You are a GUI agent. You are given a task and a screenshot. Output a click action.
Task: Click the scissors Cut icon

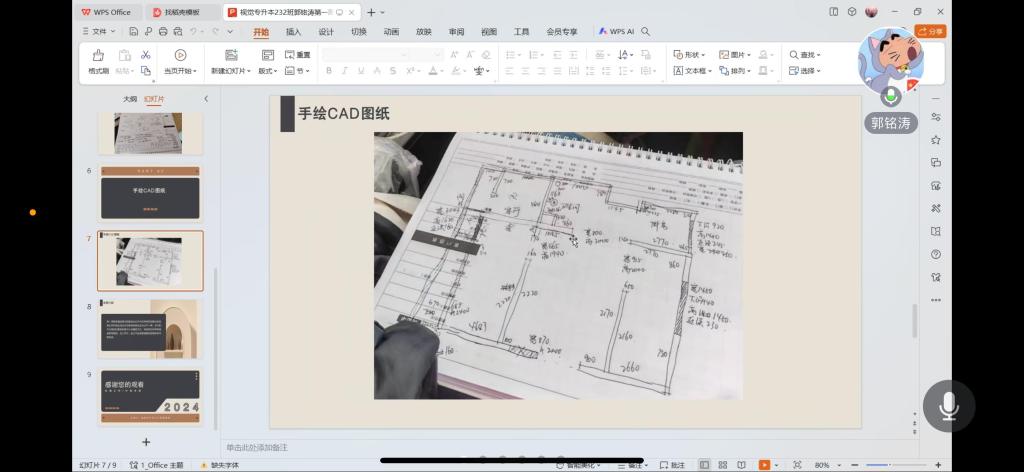tap(146, 55)
